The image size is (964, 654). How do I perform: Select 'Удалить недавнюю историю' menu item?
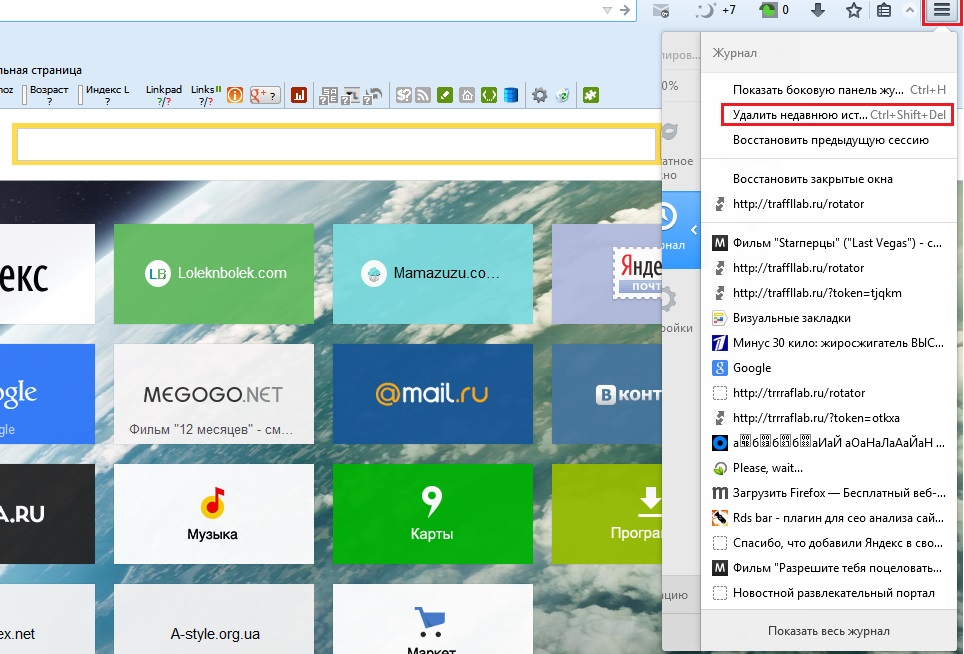(836, 115)
